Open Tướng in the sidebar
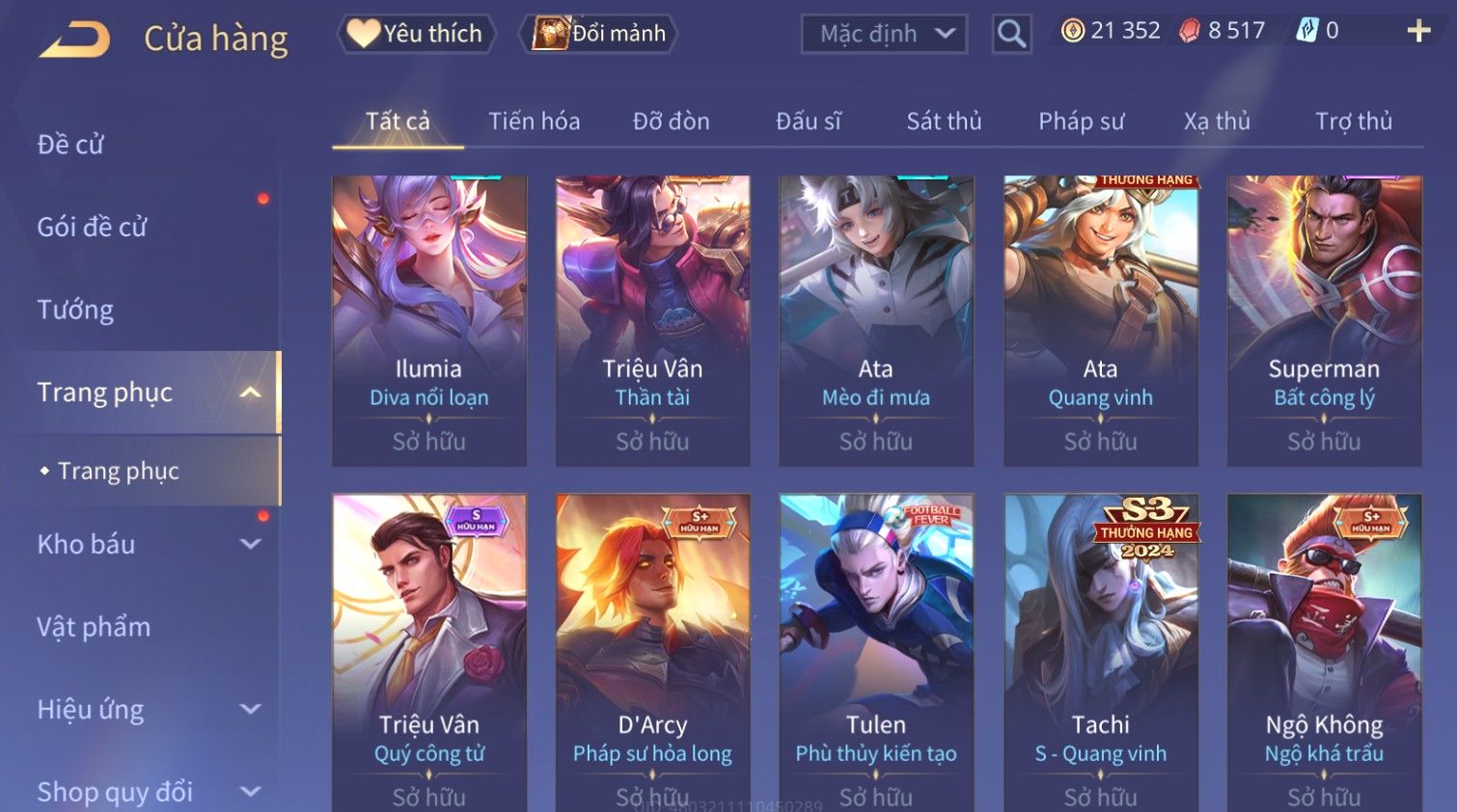 point(75,310)
